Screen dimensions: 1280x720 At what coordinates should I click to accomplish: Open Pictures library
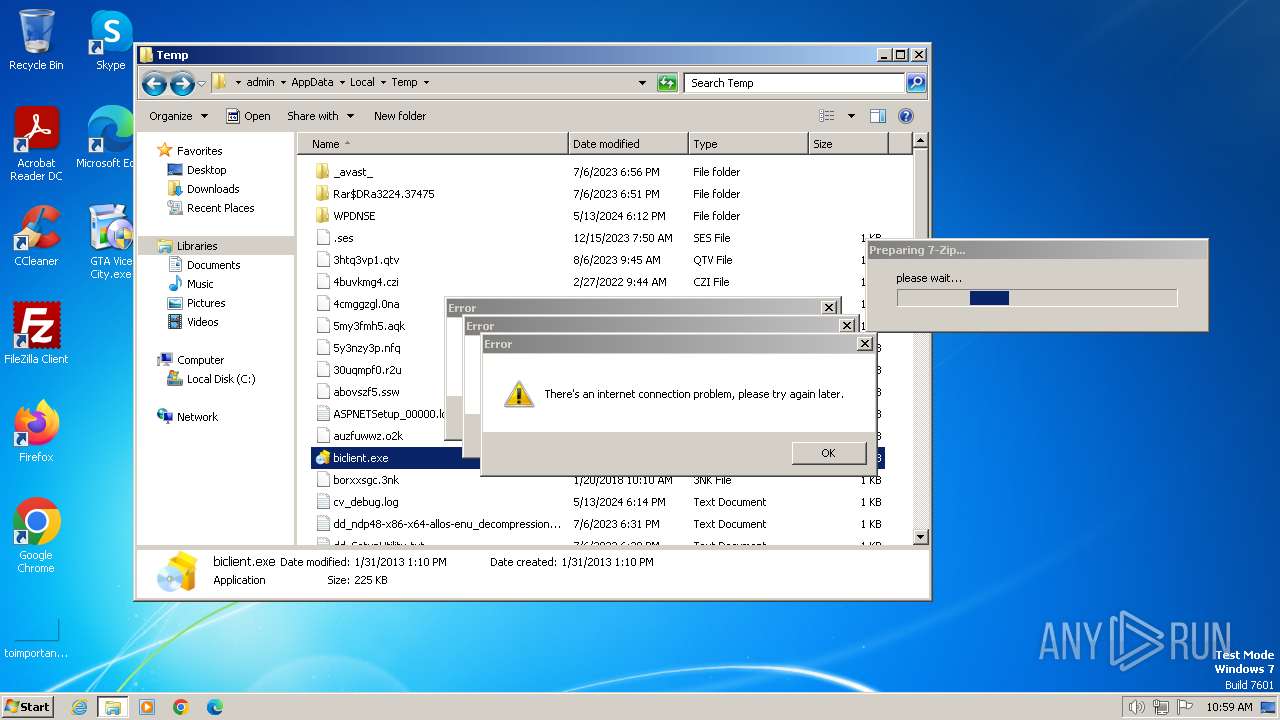196,303
